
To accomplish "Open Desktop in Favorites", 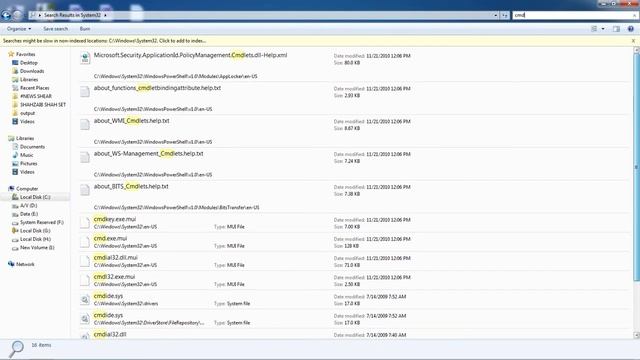I will coord(29,63).
